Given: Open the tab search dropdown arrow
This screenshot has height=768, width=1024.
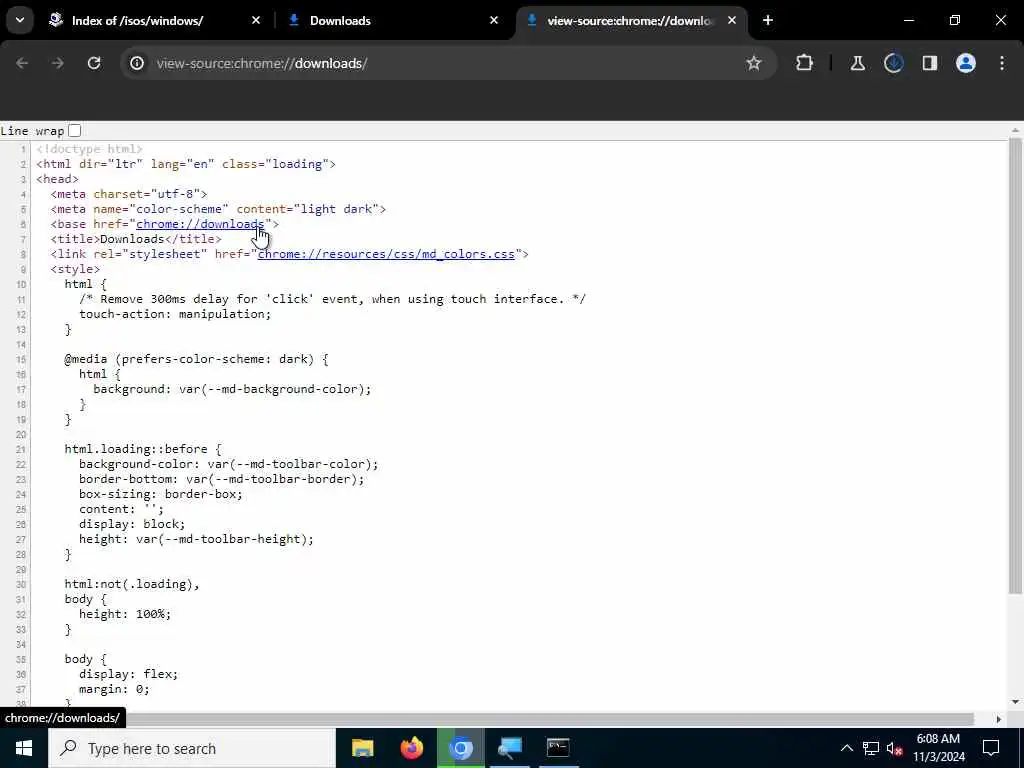Looking at the screenshot, I should point(20,20).
